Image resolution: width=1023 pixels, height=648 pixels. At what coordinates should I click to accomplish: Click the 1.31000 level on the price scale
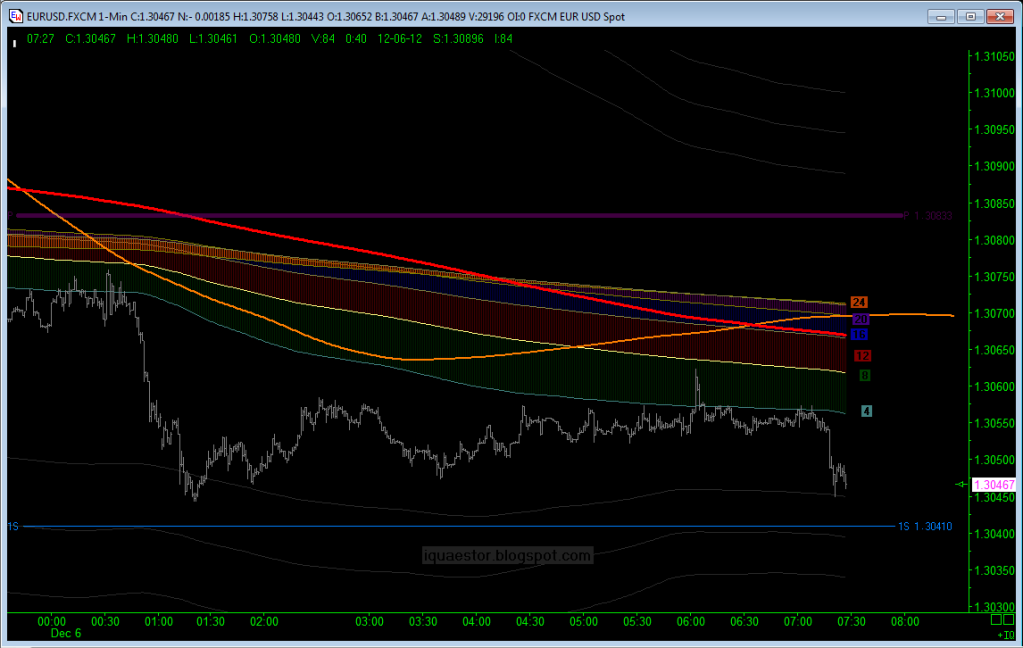(x=993, y=93)
